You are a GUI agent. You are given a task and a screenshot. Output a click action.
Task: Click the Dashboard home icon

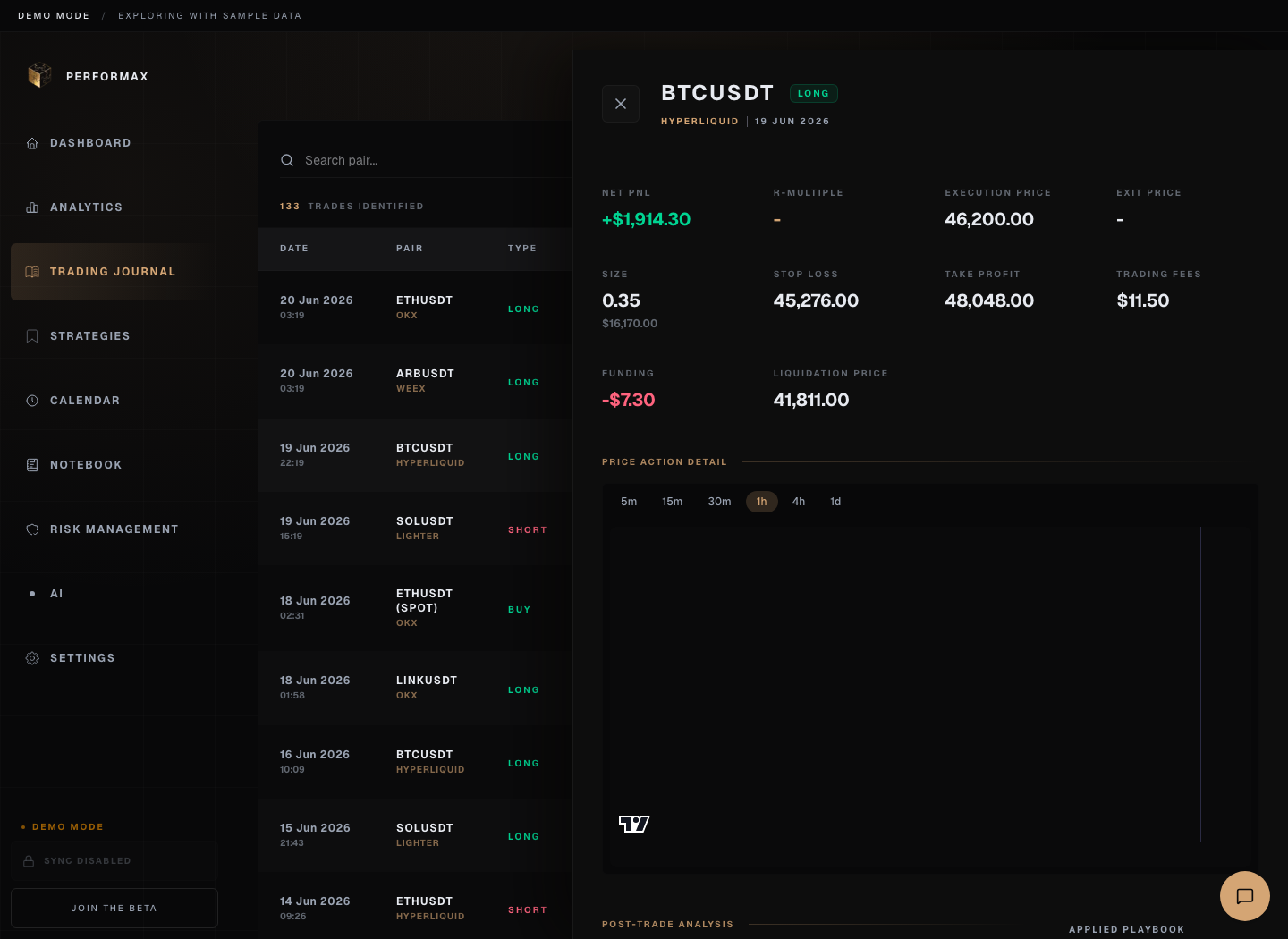click(x=32, y=143)
